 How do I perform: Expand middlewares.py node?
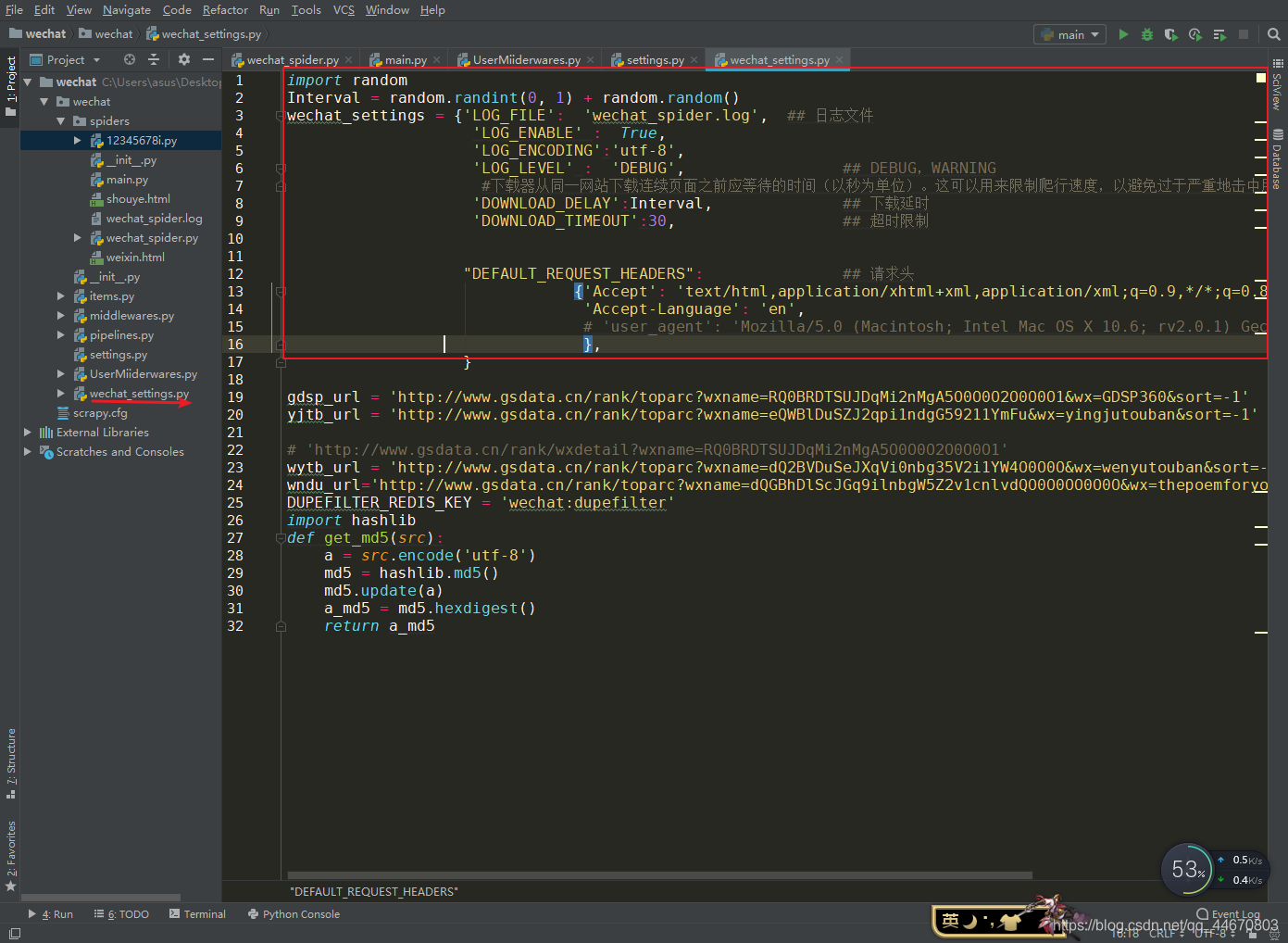[x=61, y=316]
